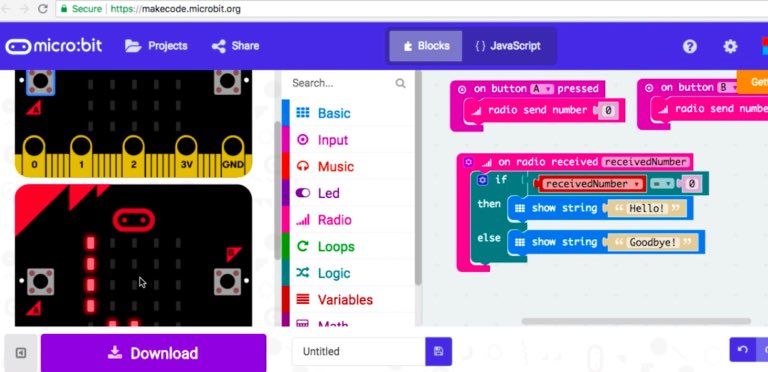This screenshot has height=372, width=768.
Task: Click button A on the lower simulator board
Action: coord(40,281)
